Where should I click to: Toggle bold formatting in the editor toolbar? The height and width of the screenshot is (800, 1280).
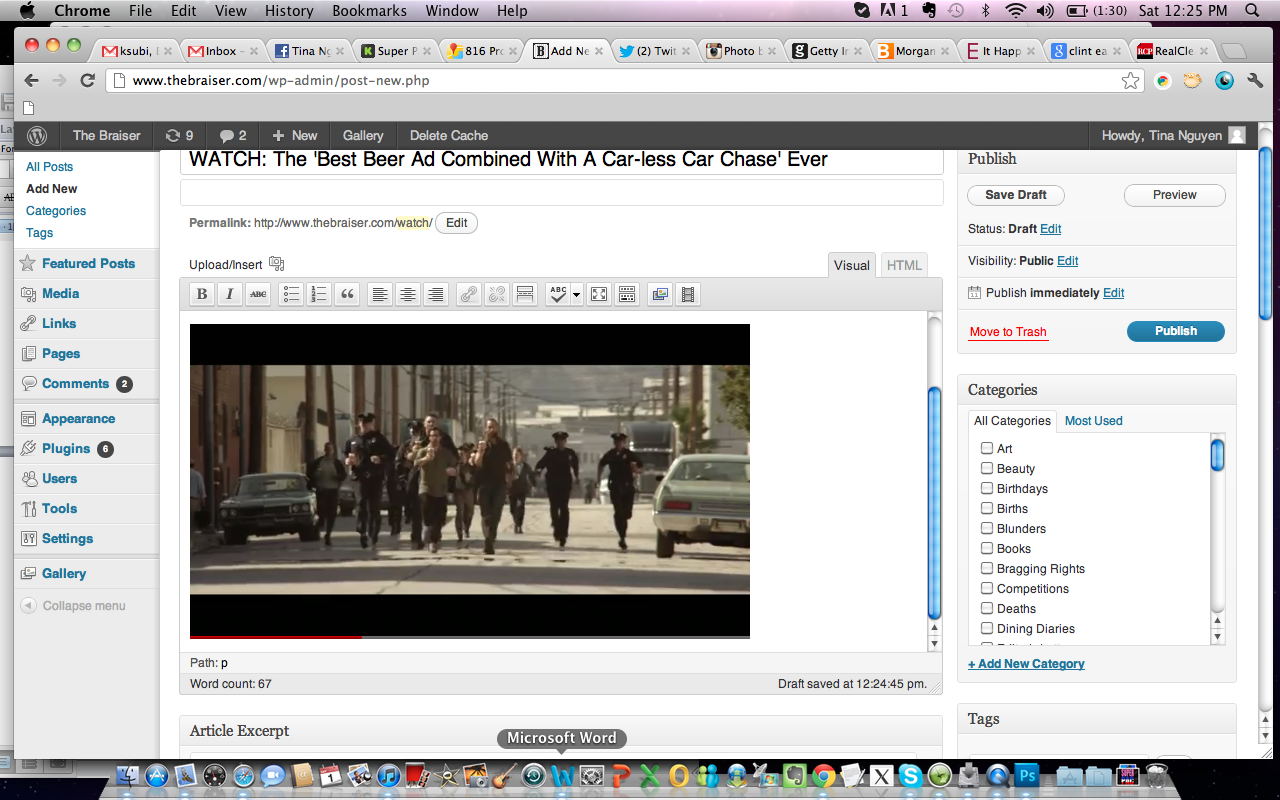(x=202, y=294)
